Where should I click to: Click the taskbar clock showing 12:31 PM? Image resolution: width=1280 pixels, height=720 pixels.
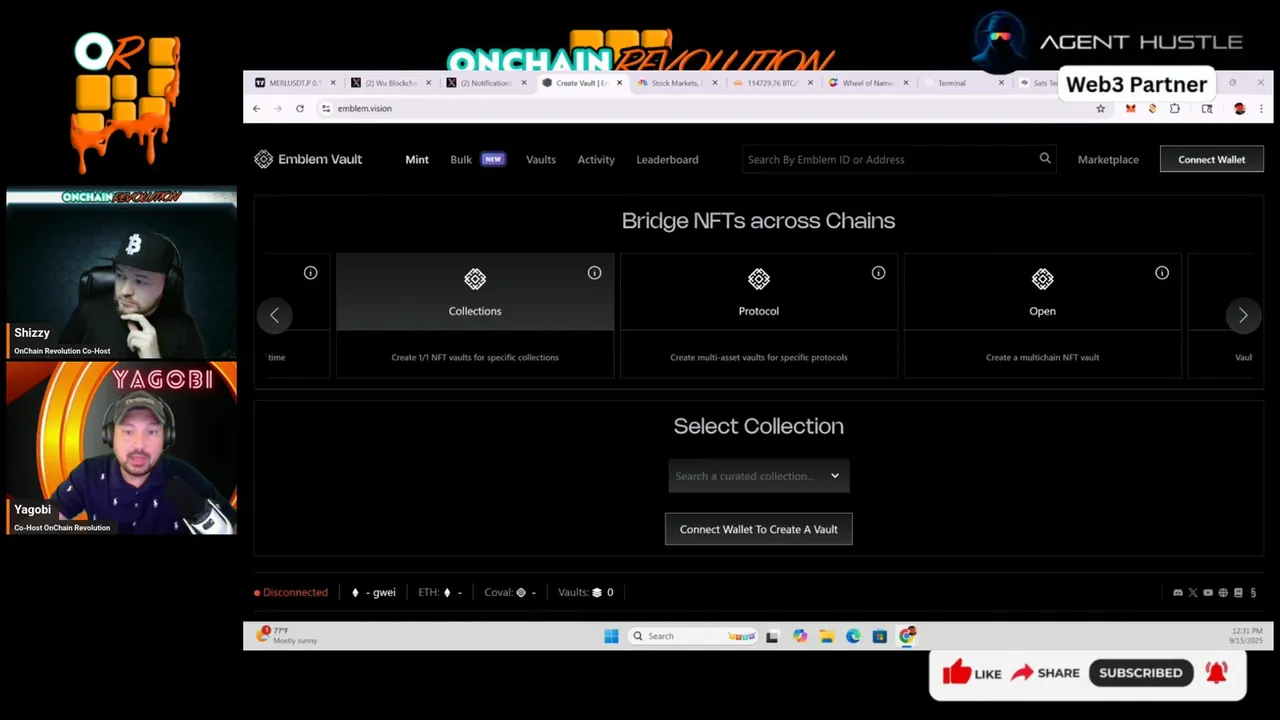coord(1246,635)
